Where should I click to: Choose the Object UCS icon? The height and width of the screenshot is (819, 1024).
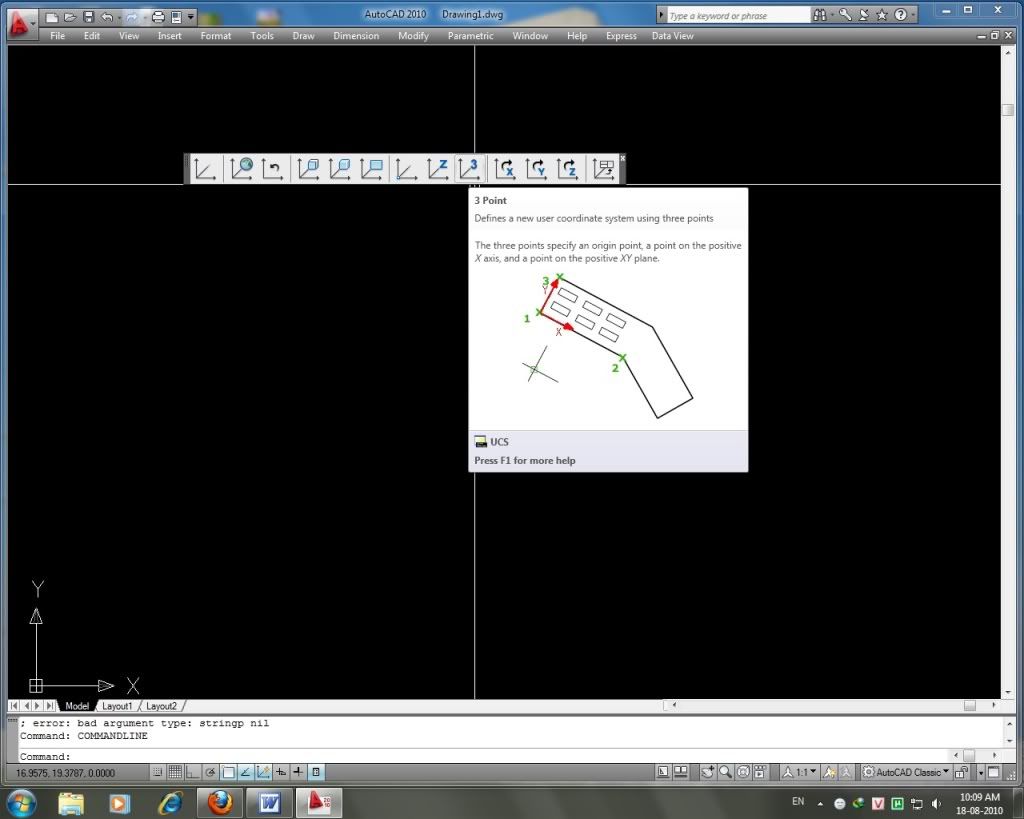(340, 169)
